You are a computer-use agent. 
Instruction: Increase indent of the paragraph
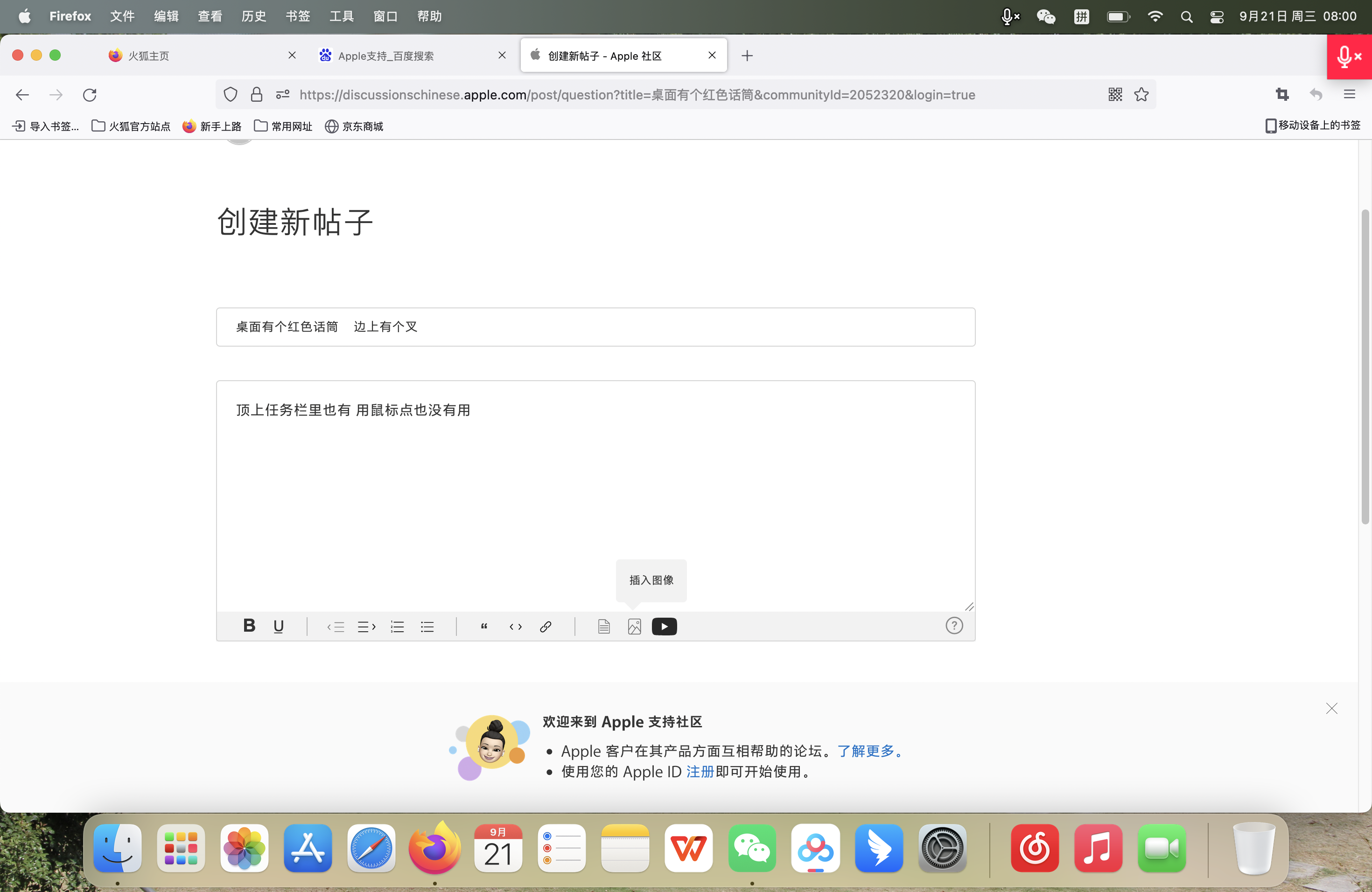pos(367,627)
